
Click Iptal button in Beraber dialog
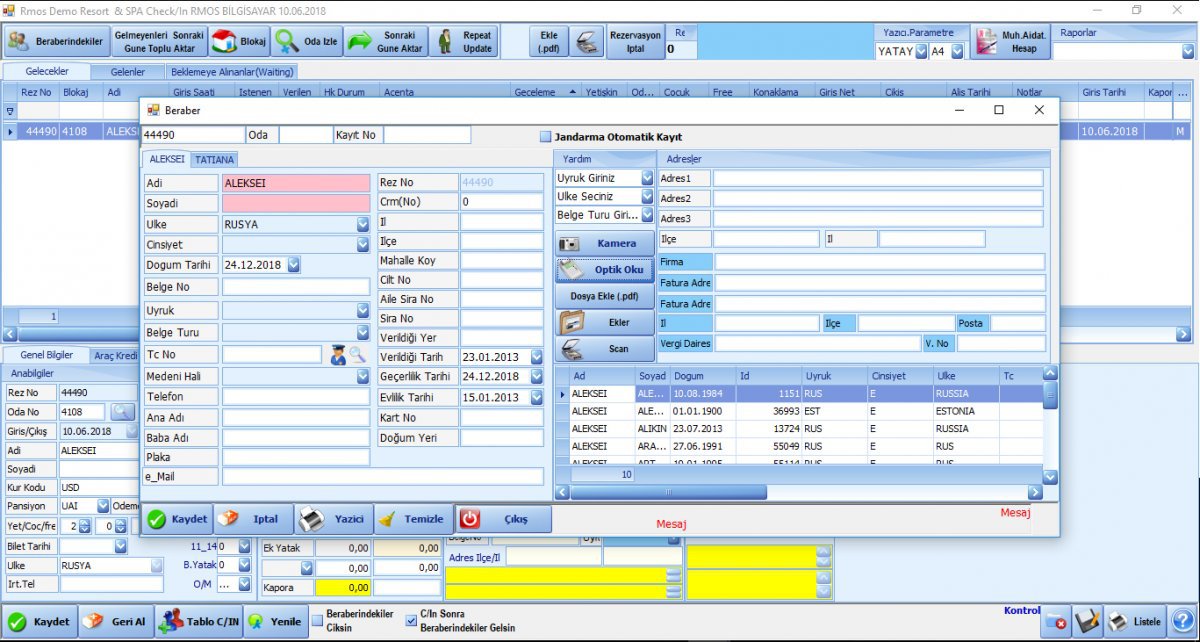click(x=253, y=519)
